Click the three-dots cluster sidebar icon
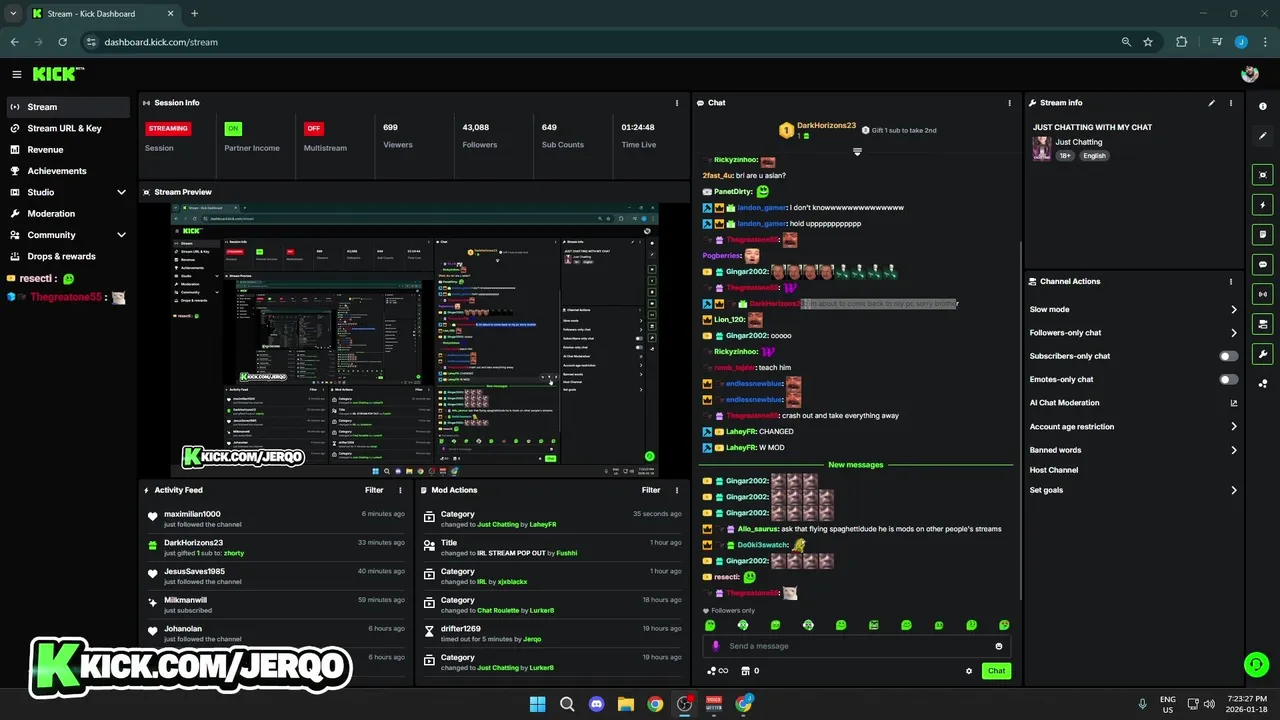 1263,383
